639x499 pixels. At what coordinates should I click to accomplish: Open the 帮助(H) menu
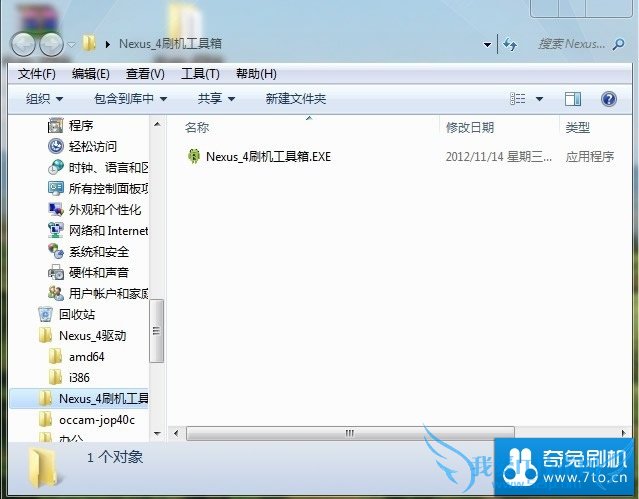pyautogui.click(x=256, y=74)
